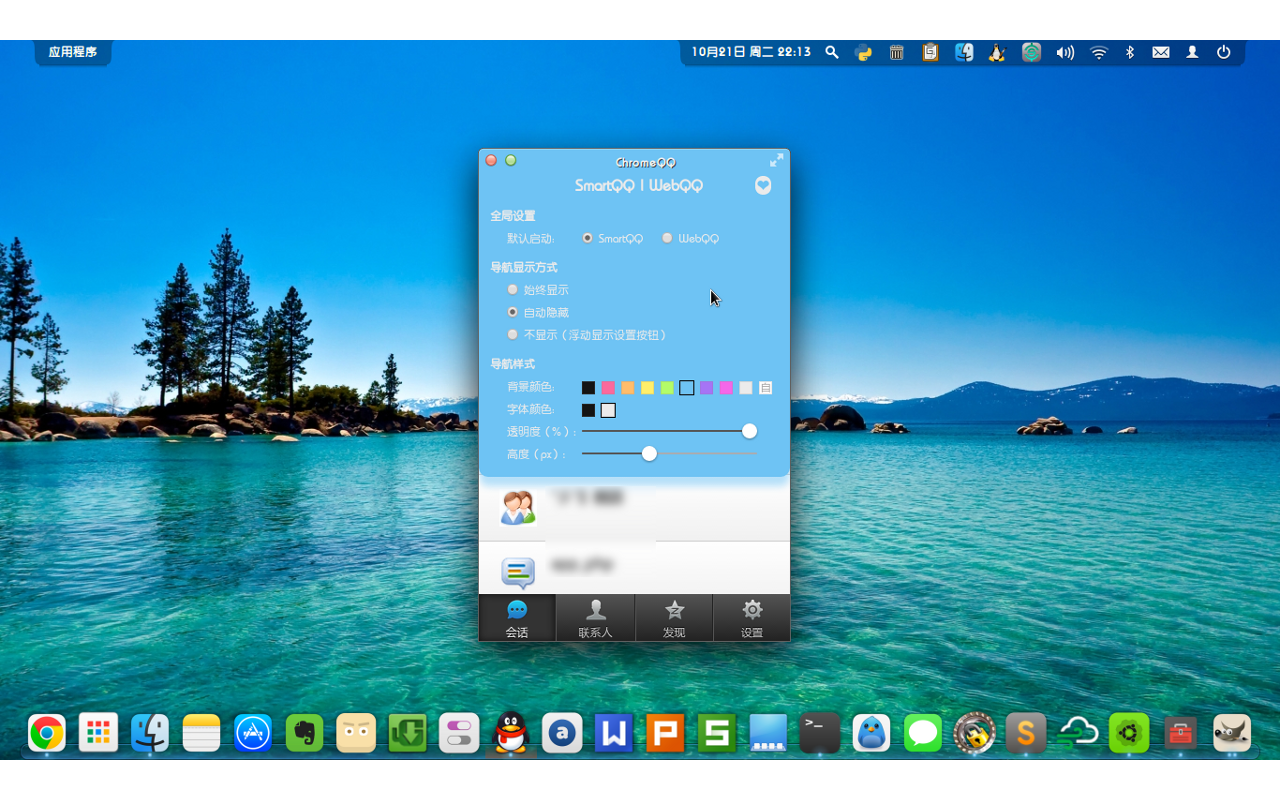Click the green circular tray icon
Screen dimensions: 1280x800
coord(1031,53)
